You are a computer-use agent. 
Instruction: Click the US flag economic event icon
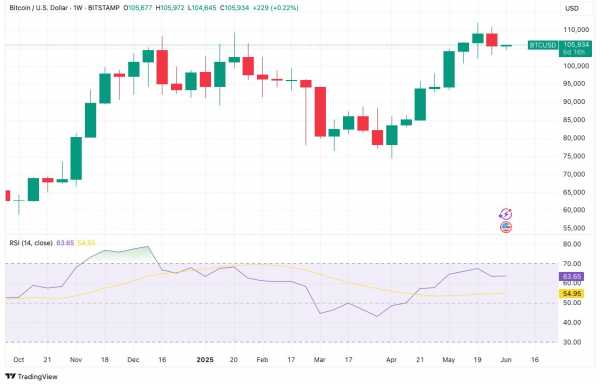(x=506, y=227)
